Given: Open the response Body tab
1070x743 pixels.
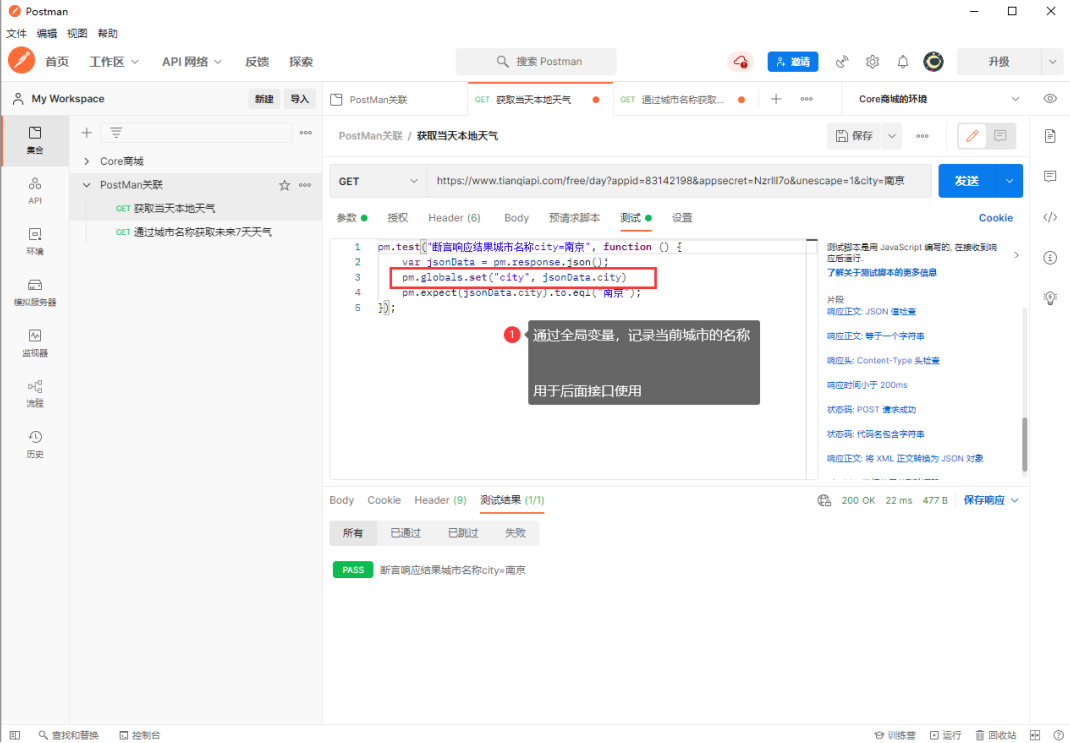Looking at the screenshot, I should (341, 500).
